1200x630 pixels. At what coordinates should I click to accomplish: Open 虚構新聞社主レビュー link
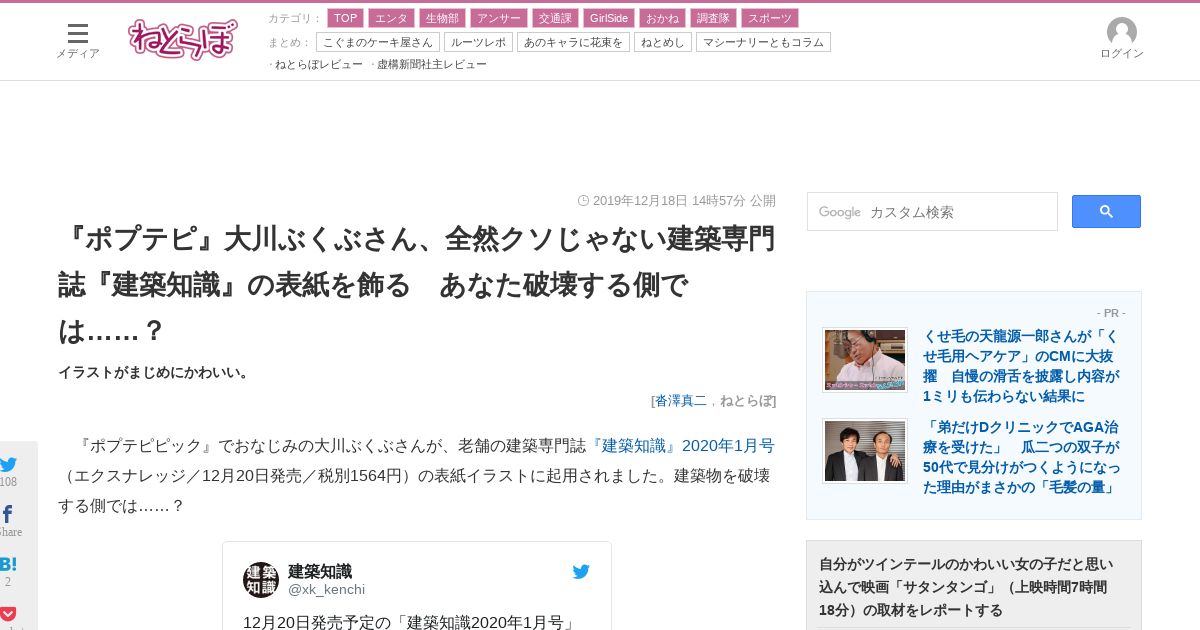[x=432, y=64]
